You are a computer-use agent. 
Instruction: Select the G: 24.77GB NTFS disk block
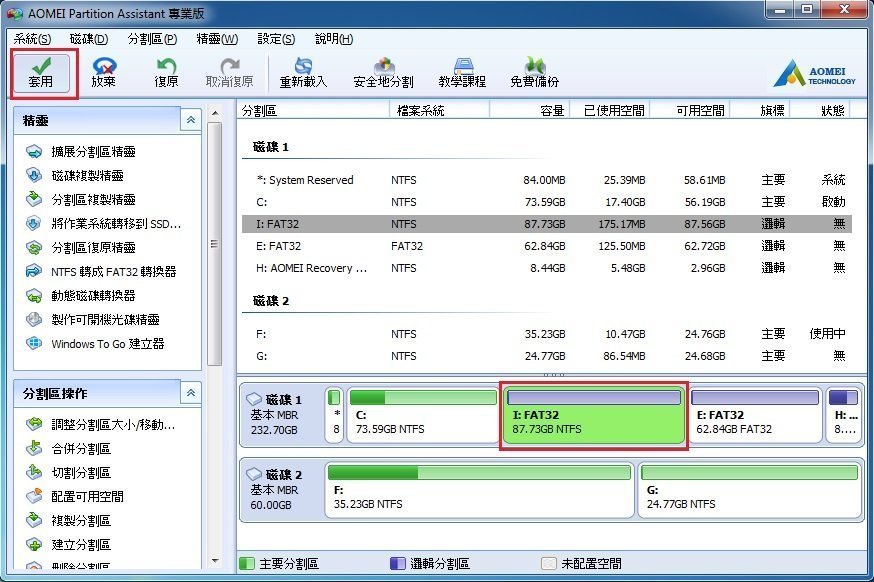pos(750,489)
